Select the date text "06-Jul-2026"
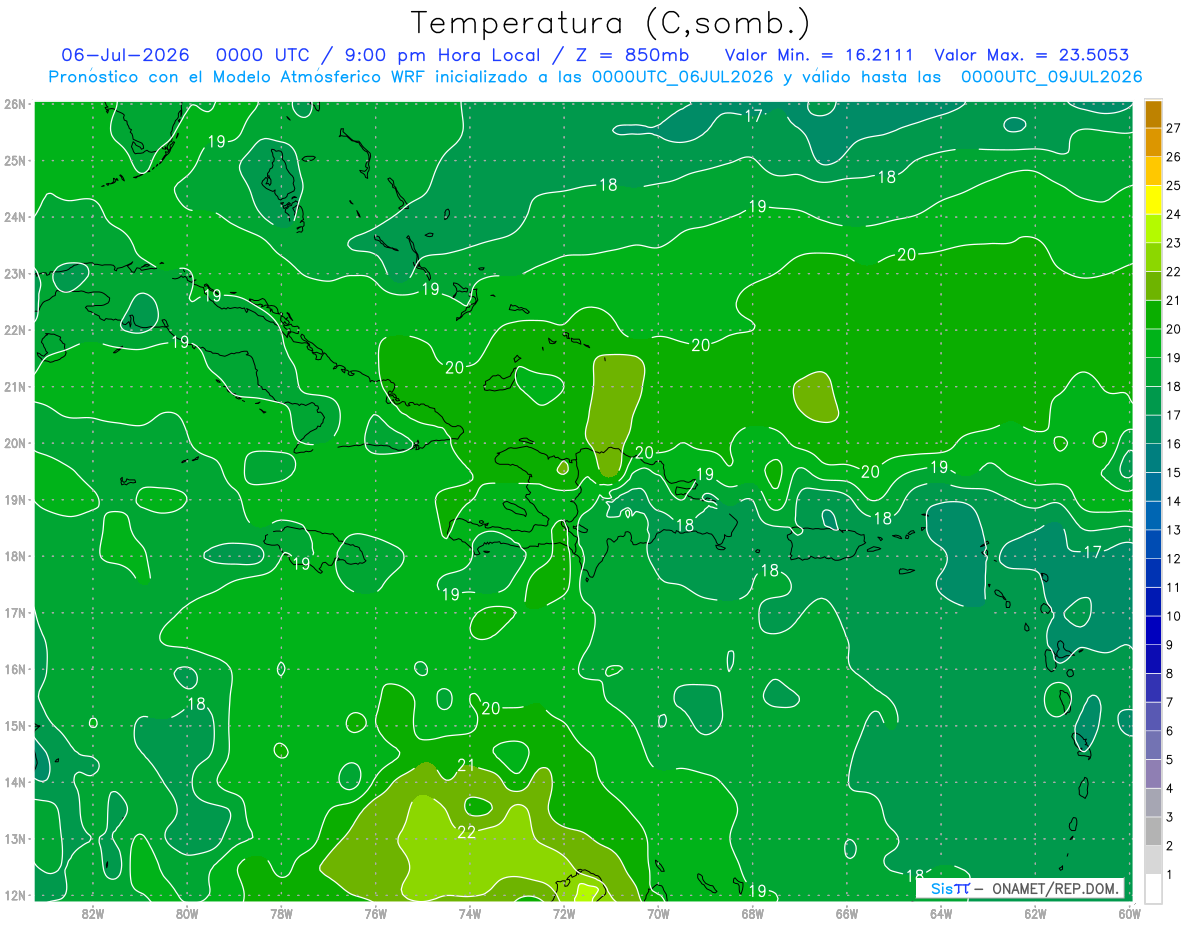The height and width of the screenshot is (927, 1200). 125,55
